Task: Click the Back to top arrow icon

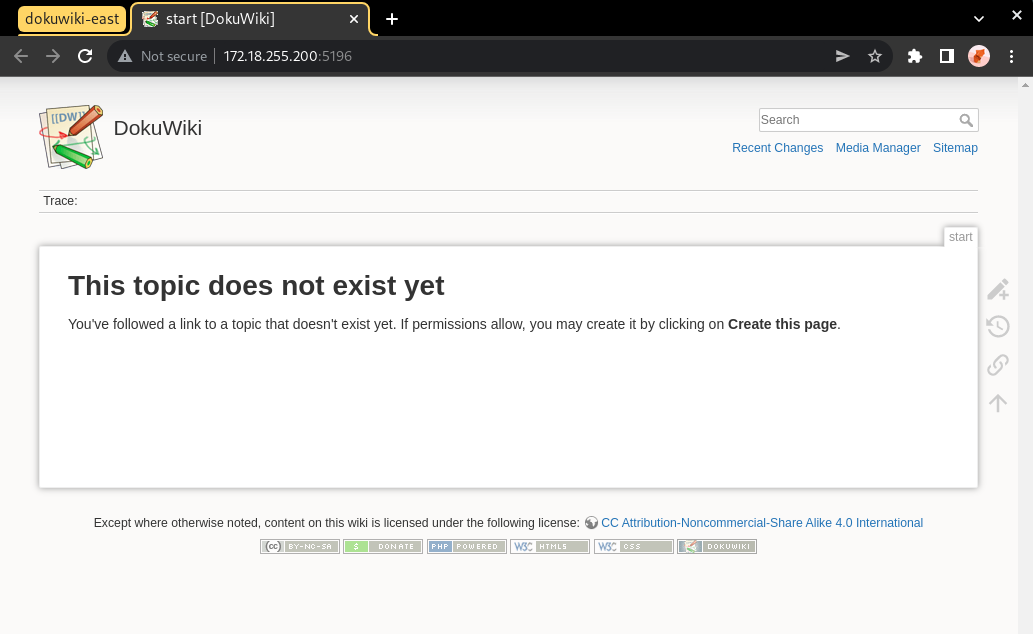Action: pyautogui.click(x=997, y=402)
